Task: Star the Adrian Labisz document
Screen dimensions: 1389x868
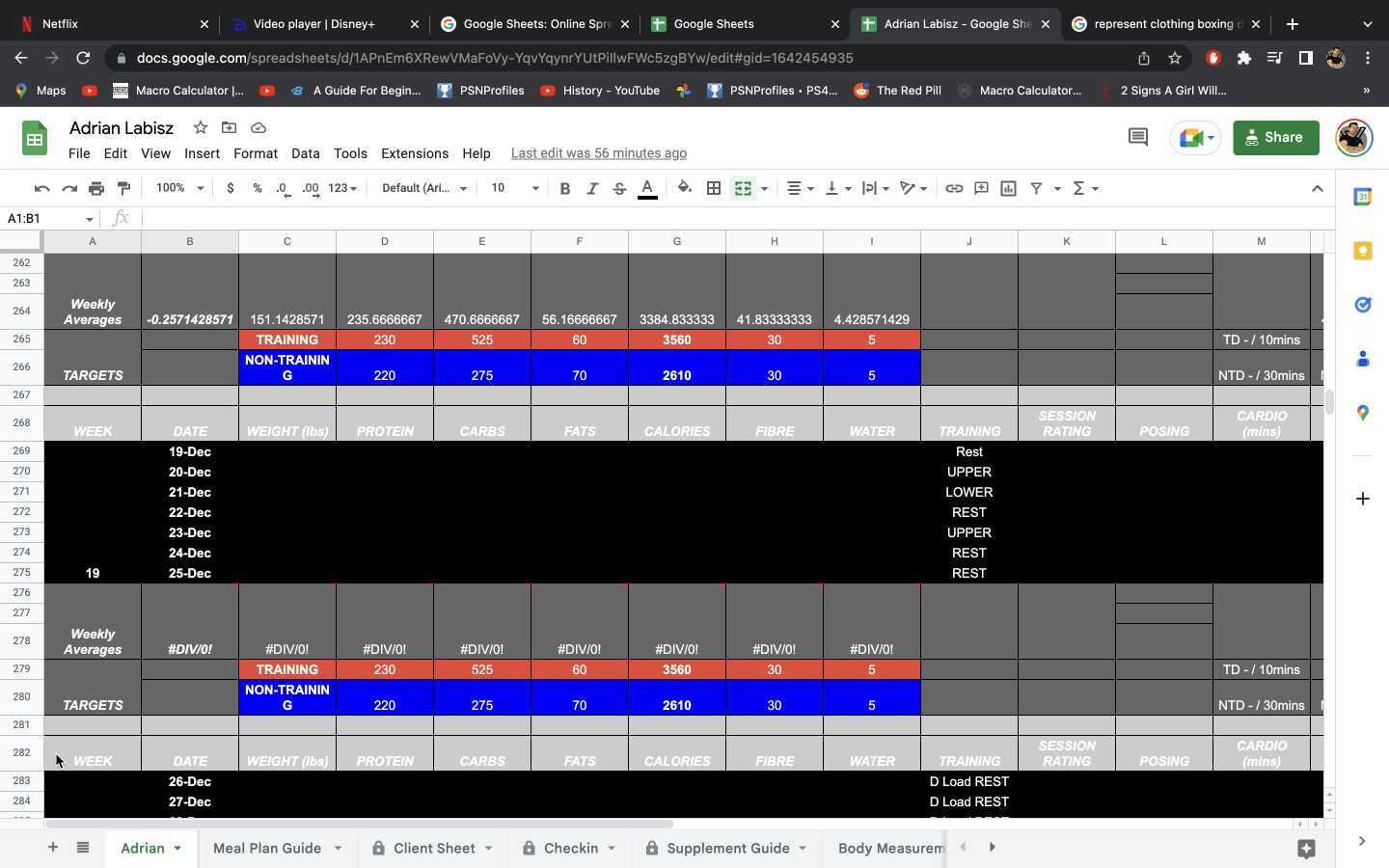Action: [x=201, y=127]
